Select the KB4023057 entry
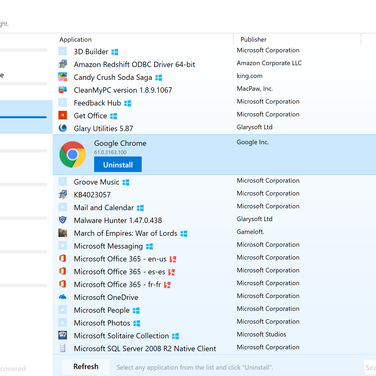Image resolution: width=376 pixels, height=376 pixels. pos(92,195)
